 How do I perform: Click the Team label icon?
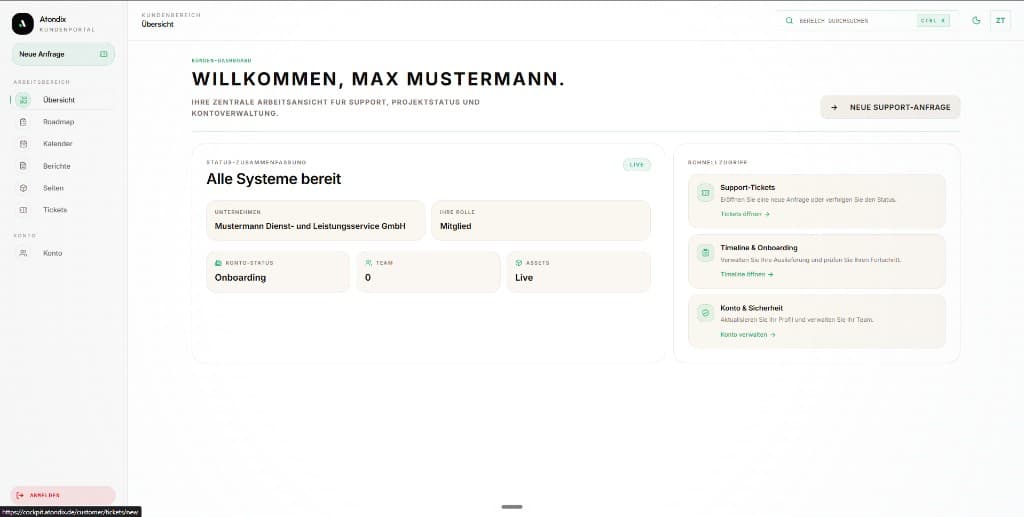pos(369,263)
